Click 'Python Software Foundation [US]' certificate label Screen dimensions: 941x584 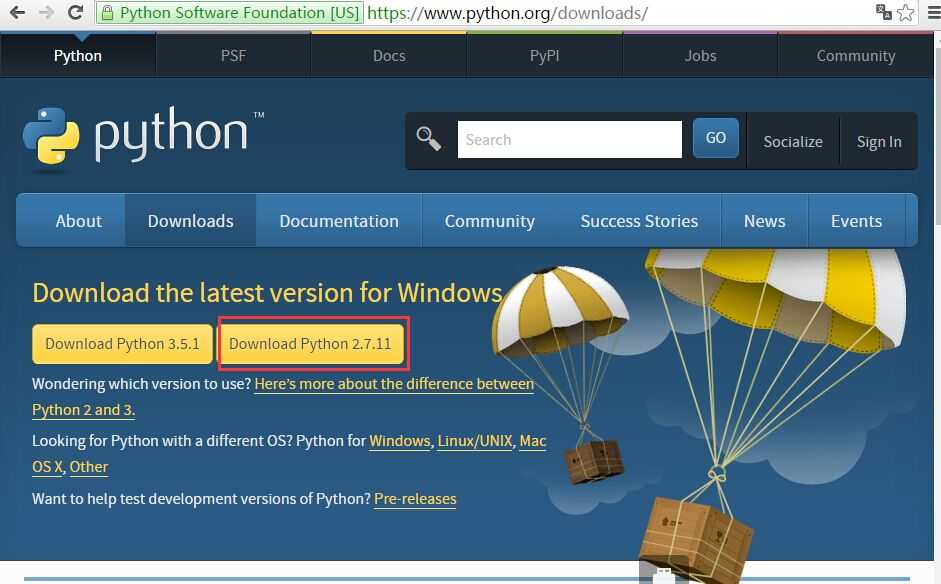(x=239, y=13)
